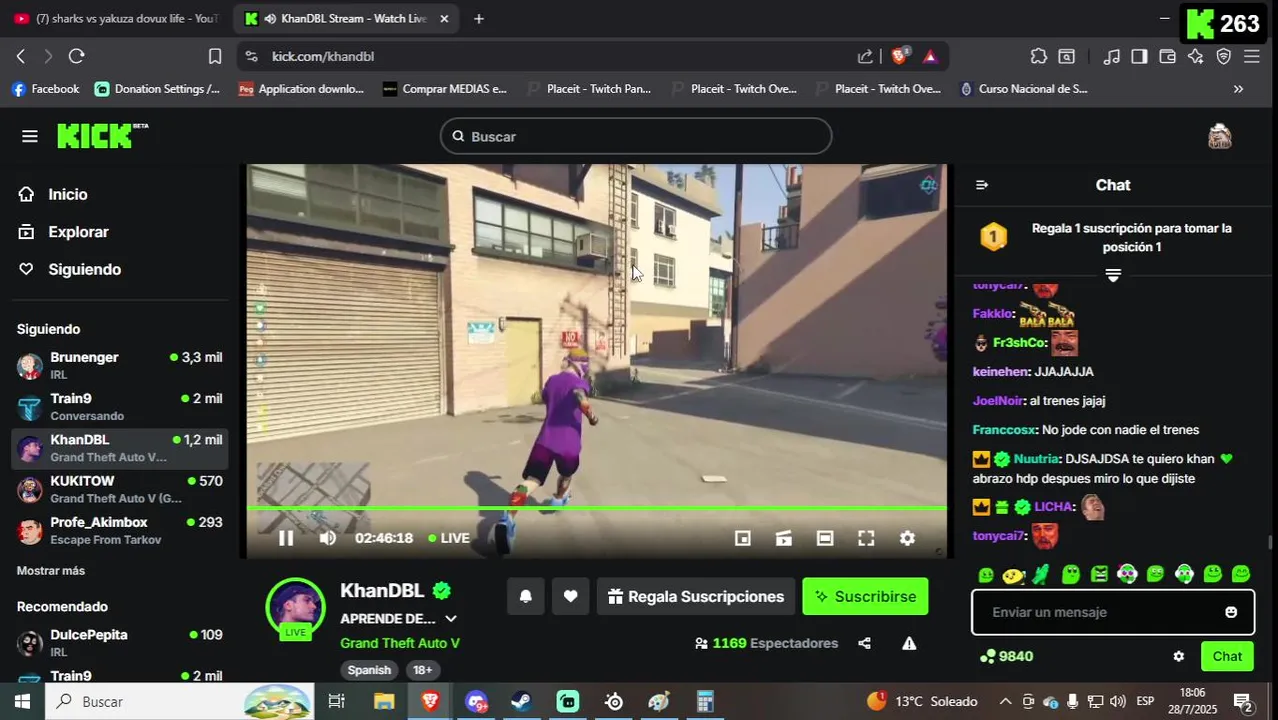Toggle the Brave sidebar panel icon

point(1139,56)
